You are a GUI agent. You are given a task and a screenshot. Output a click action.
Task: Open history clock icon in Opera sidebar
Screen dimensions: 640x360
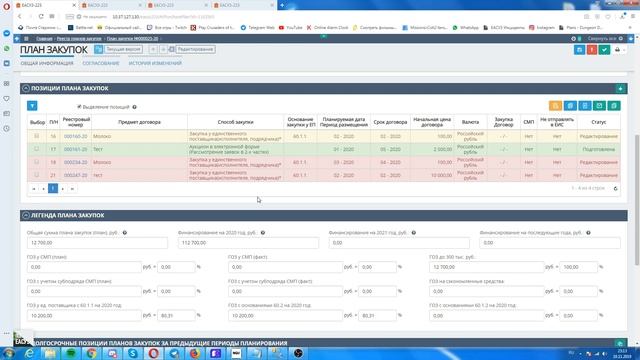[7, 129]
